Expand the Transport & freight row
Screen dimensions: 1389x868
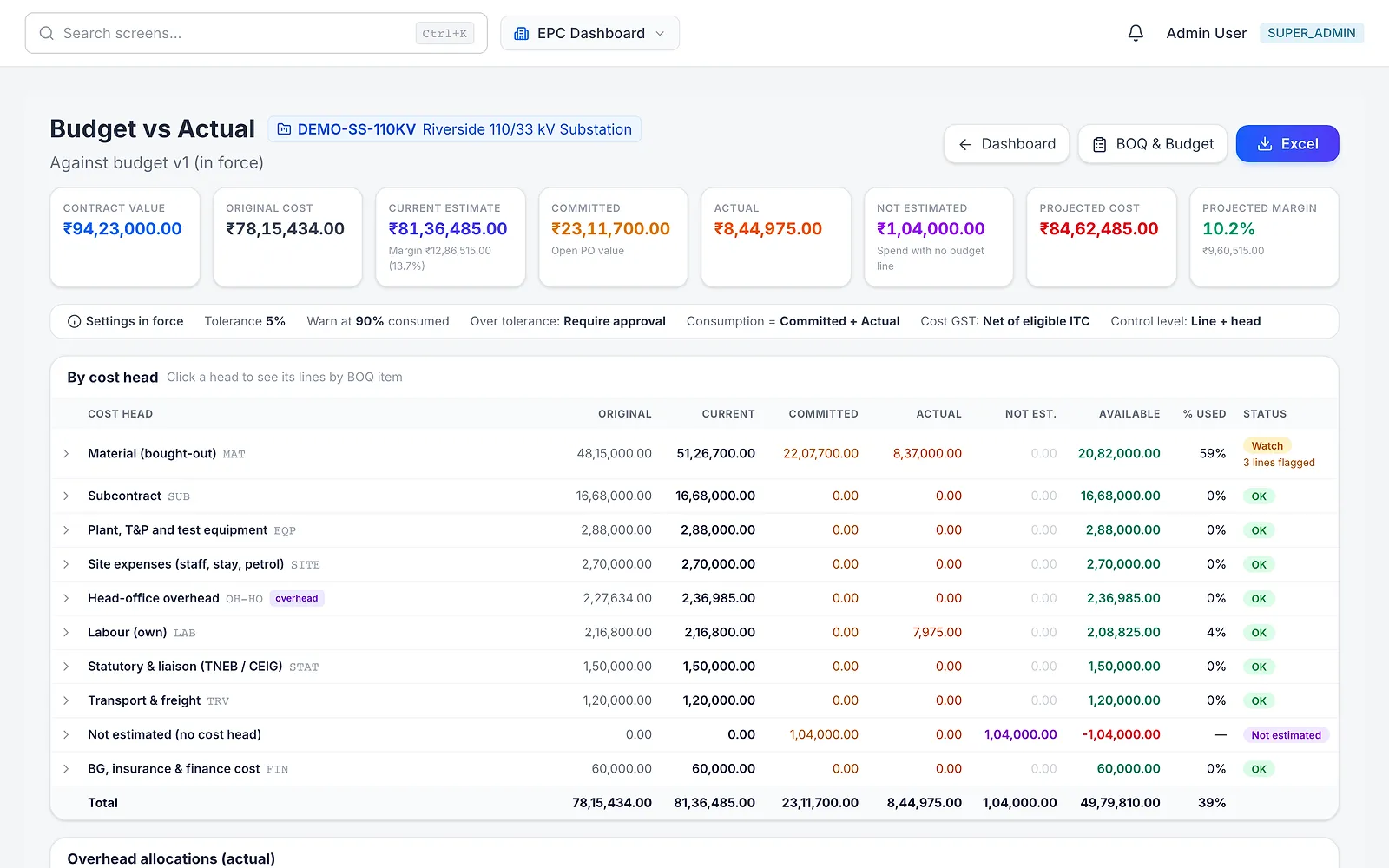[66, 700]
